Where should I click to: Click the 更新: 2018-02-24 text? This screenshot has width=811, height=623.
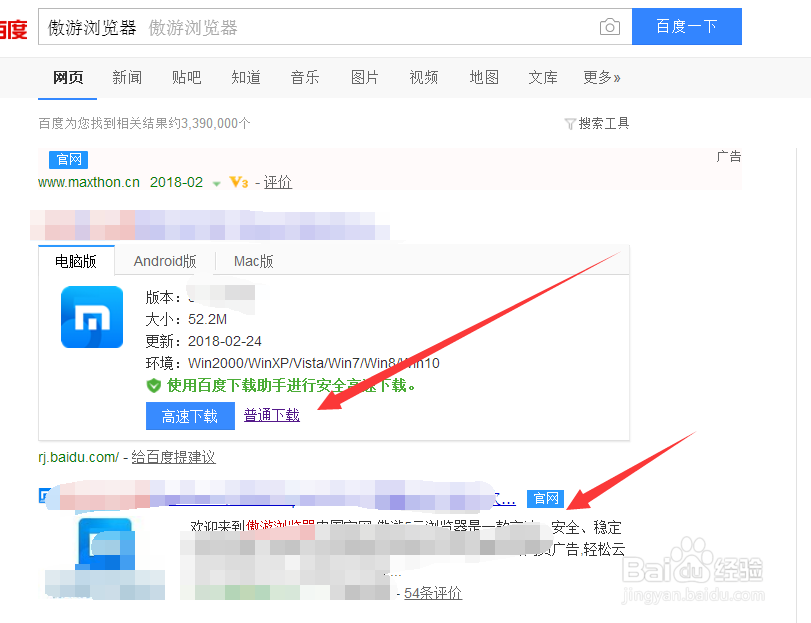204,341
